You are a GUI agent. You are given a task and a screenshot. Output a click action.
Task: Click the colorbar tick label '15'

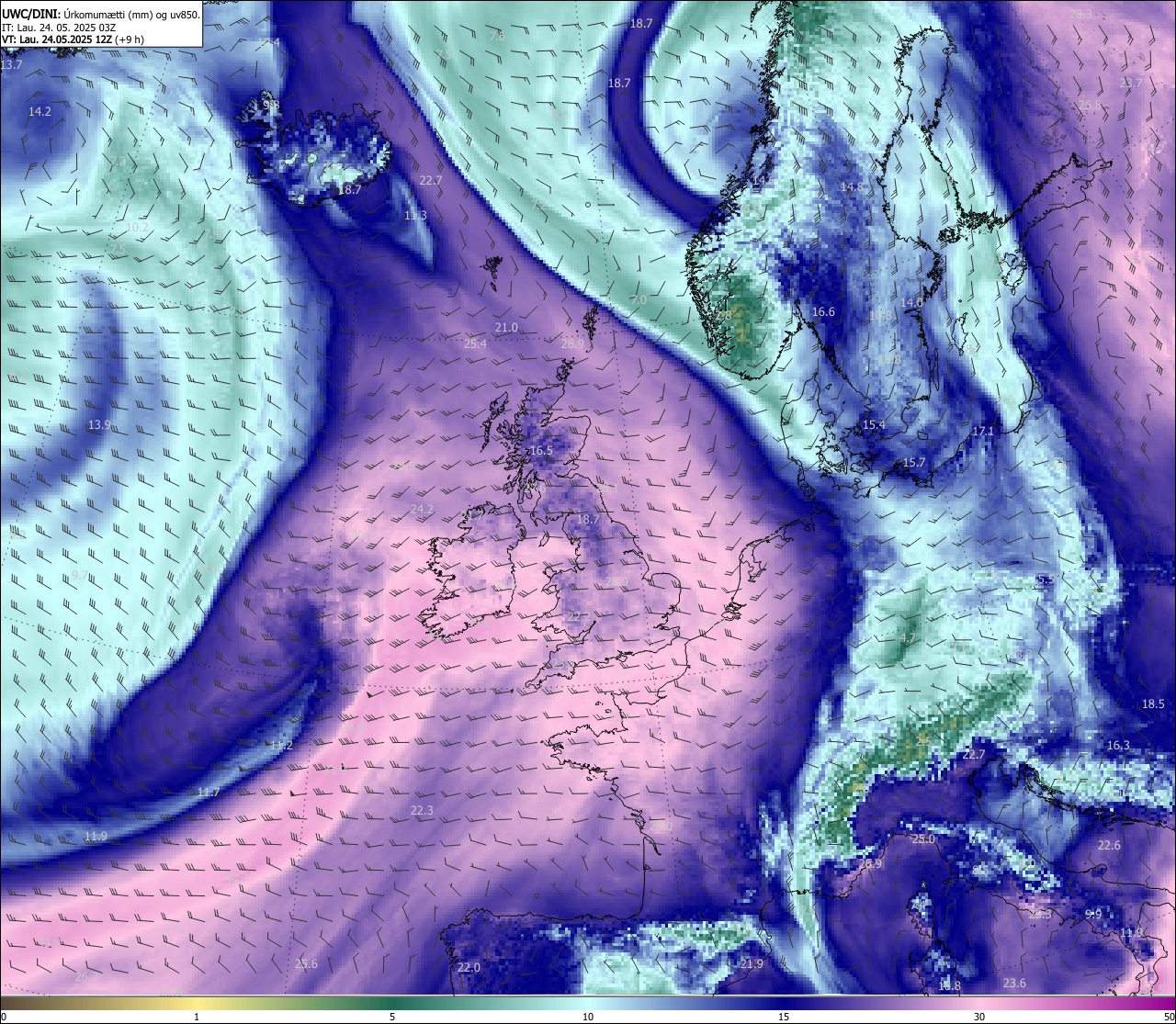[784, 1017]
